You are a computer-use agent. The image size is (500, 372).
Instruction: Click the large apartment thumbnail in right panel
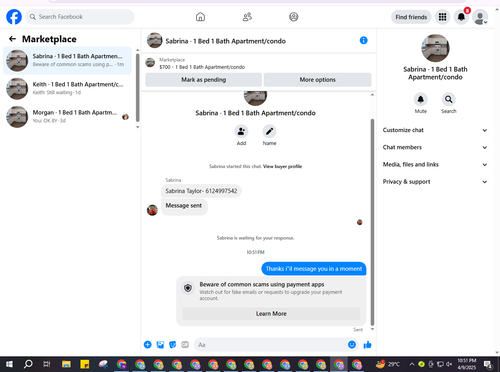[435, 48]
